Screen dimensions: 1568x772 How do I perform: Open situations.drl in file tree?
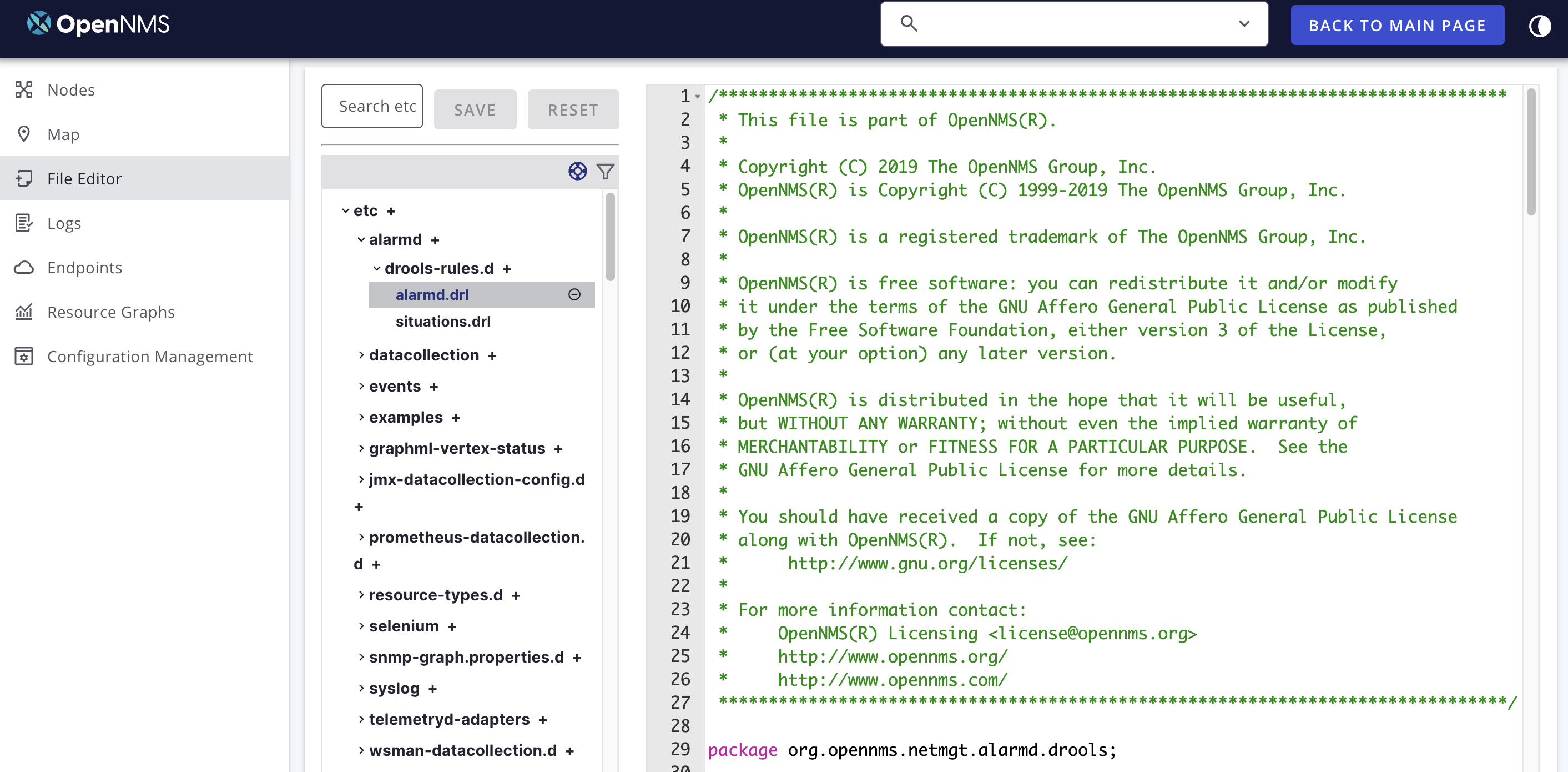pyautogui.click(x=442, y=322)
